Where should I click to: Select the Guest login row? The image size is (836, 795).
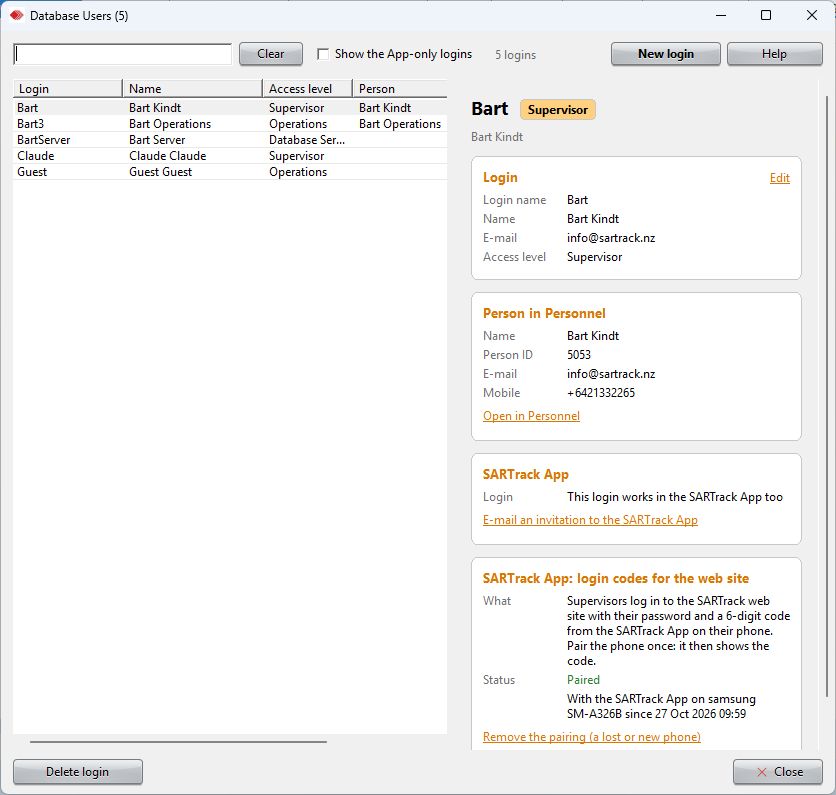tap(230, 172)
